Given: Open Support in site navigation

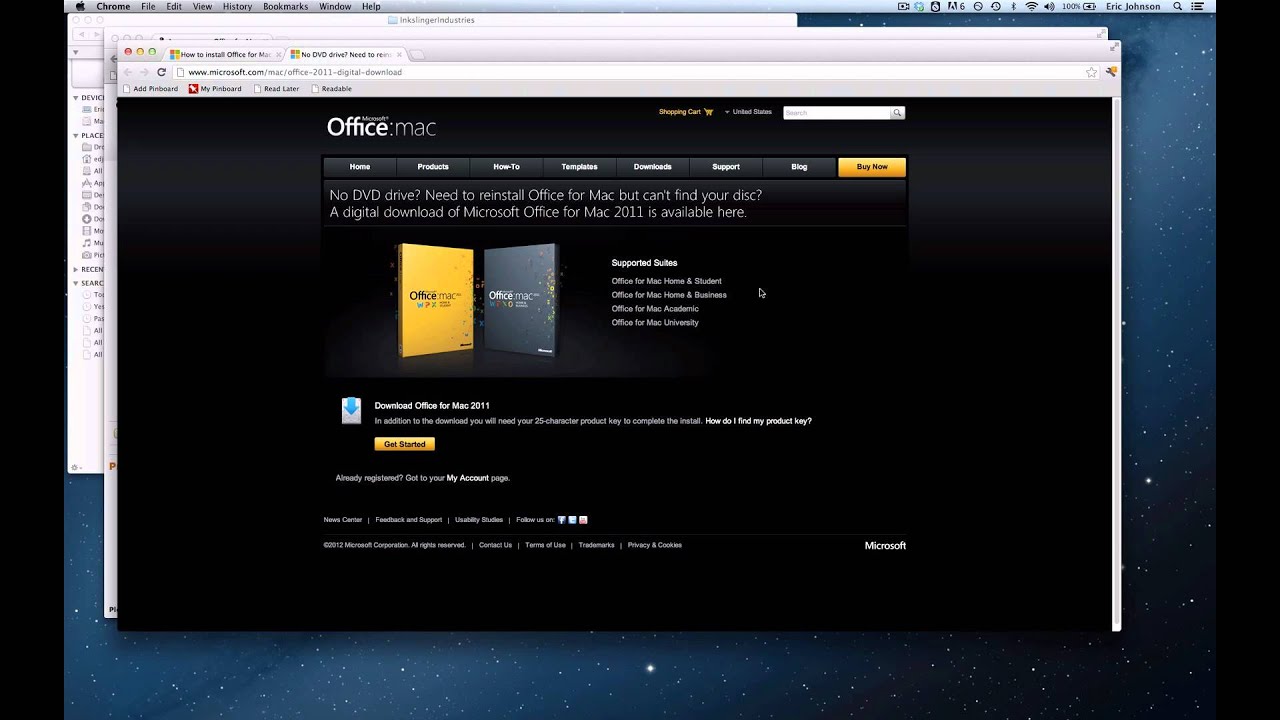Looking at the screenshot, I should click(726, 167).
